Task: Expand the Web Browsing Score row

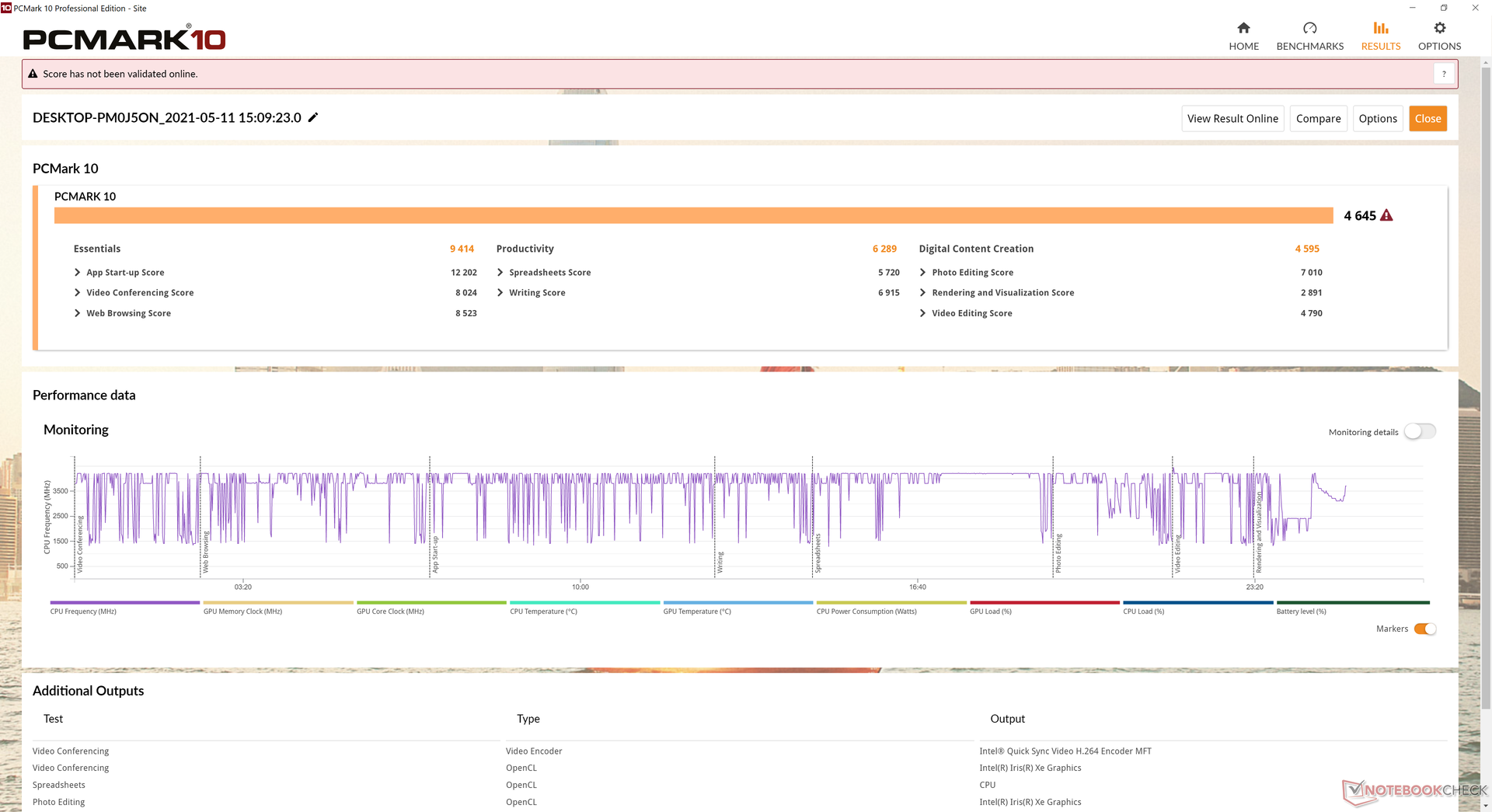Action: coord(77,313)
